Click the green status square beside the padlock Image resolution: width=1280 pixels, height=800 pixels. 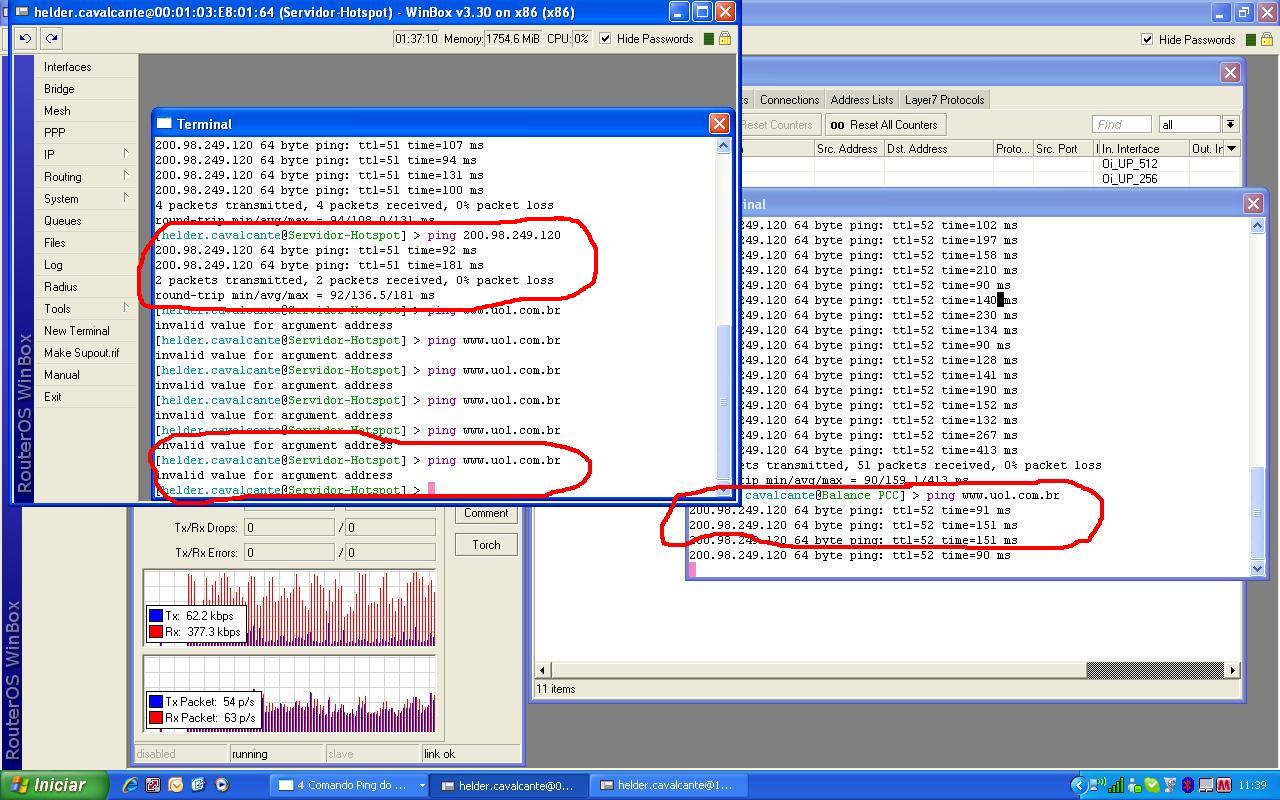click(709, 39)
